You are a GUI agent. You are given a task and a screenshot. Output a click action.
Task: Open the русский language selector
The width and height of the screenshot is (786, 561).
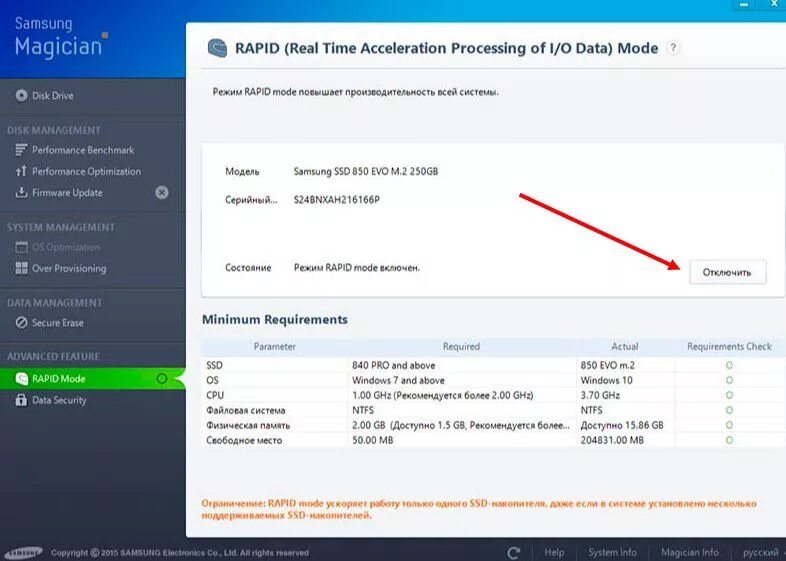760,552
